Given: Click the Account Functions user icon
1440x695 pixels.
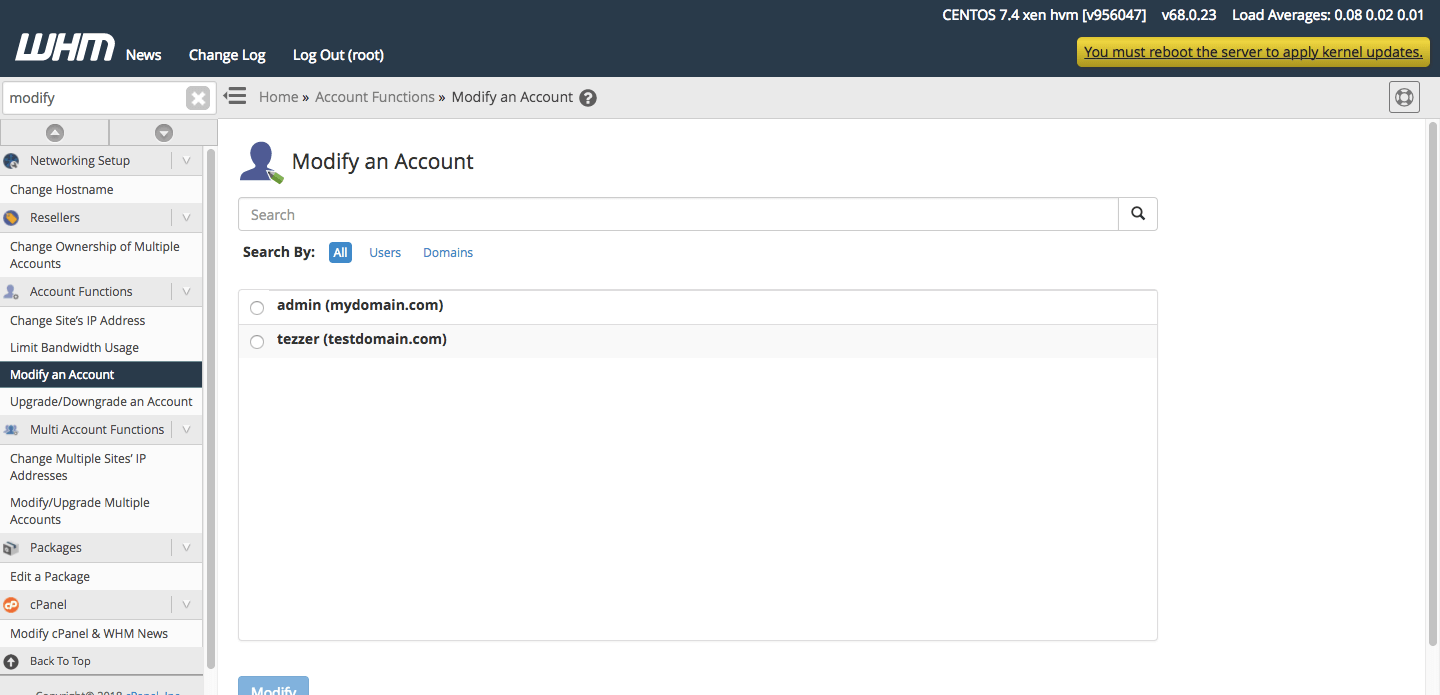Looking at the screenshot, I should [x=11, y=292].
